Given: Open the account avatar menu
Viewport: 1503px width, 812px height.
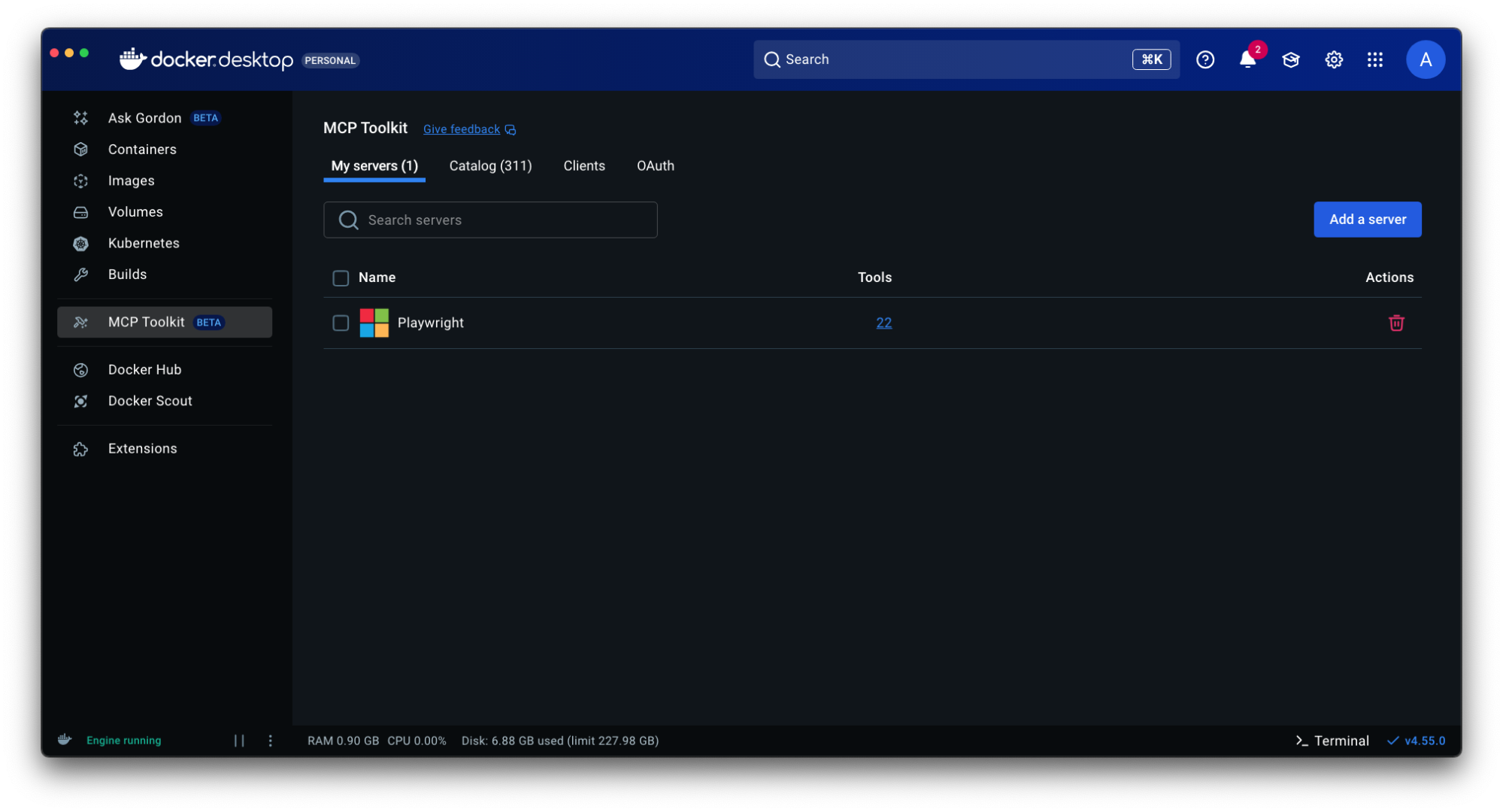Looking at the screenshot, I should (1426, 59).
